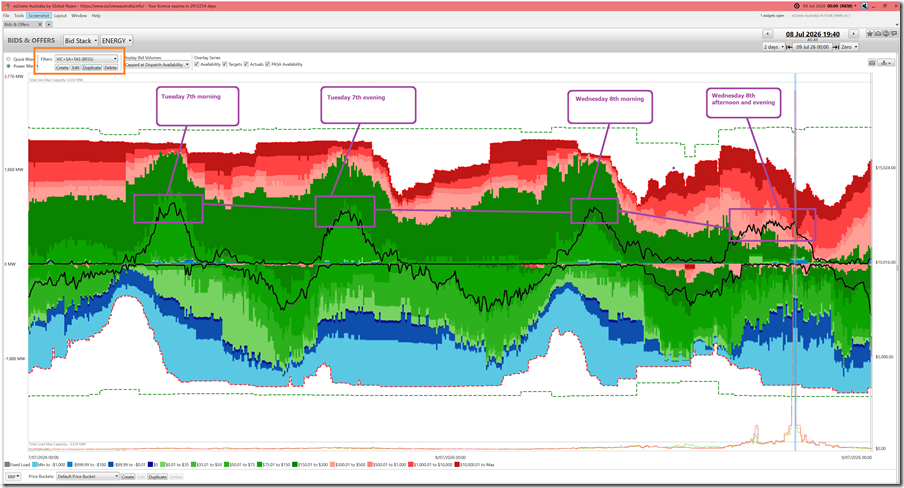Close the Bids & Offers tab
904x488 pixels.
click(x=40, y=24)
